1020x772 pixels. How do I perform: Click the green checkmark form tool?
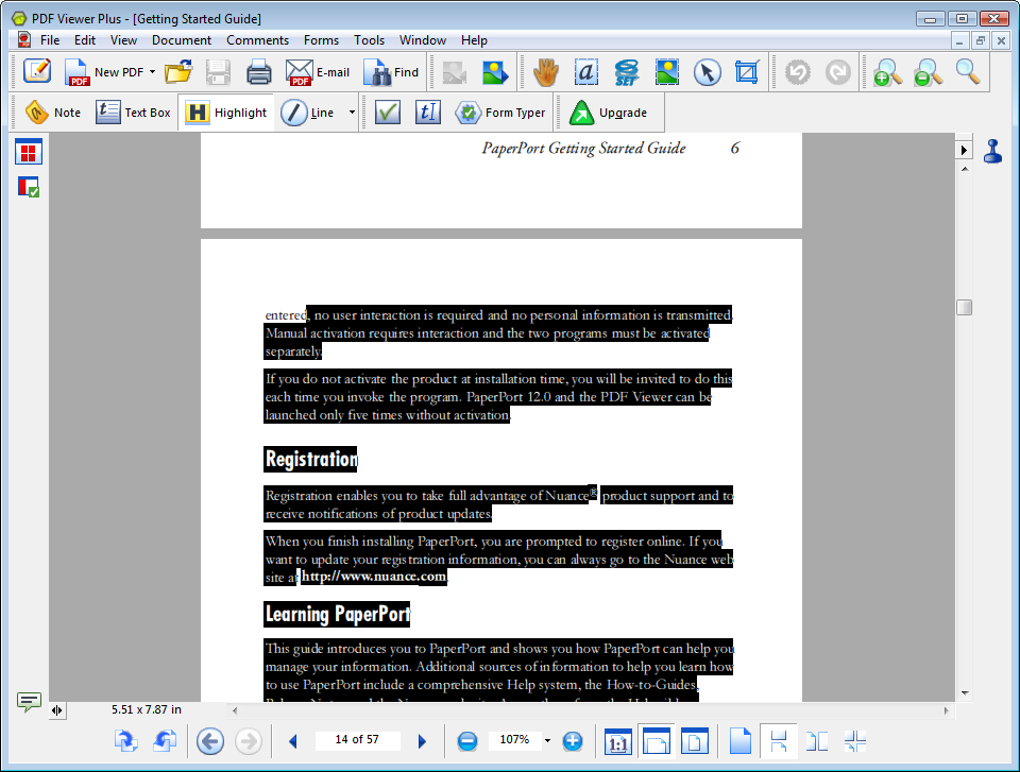point(388,113)
